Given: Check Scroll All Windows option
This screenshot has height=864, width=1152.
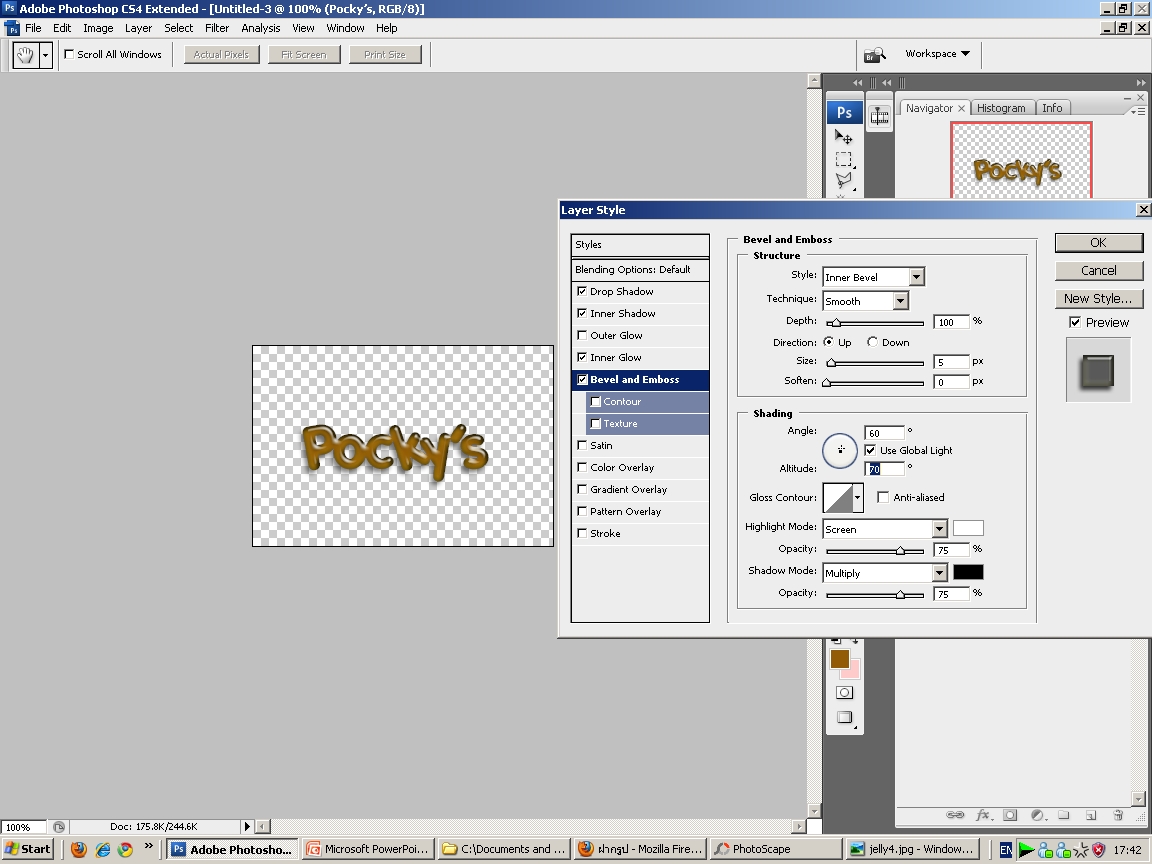Looking at the screenshot, I should pyautogui.click(x=69, y=54).
